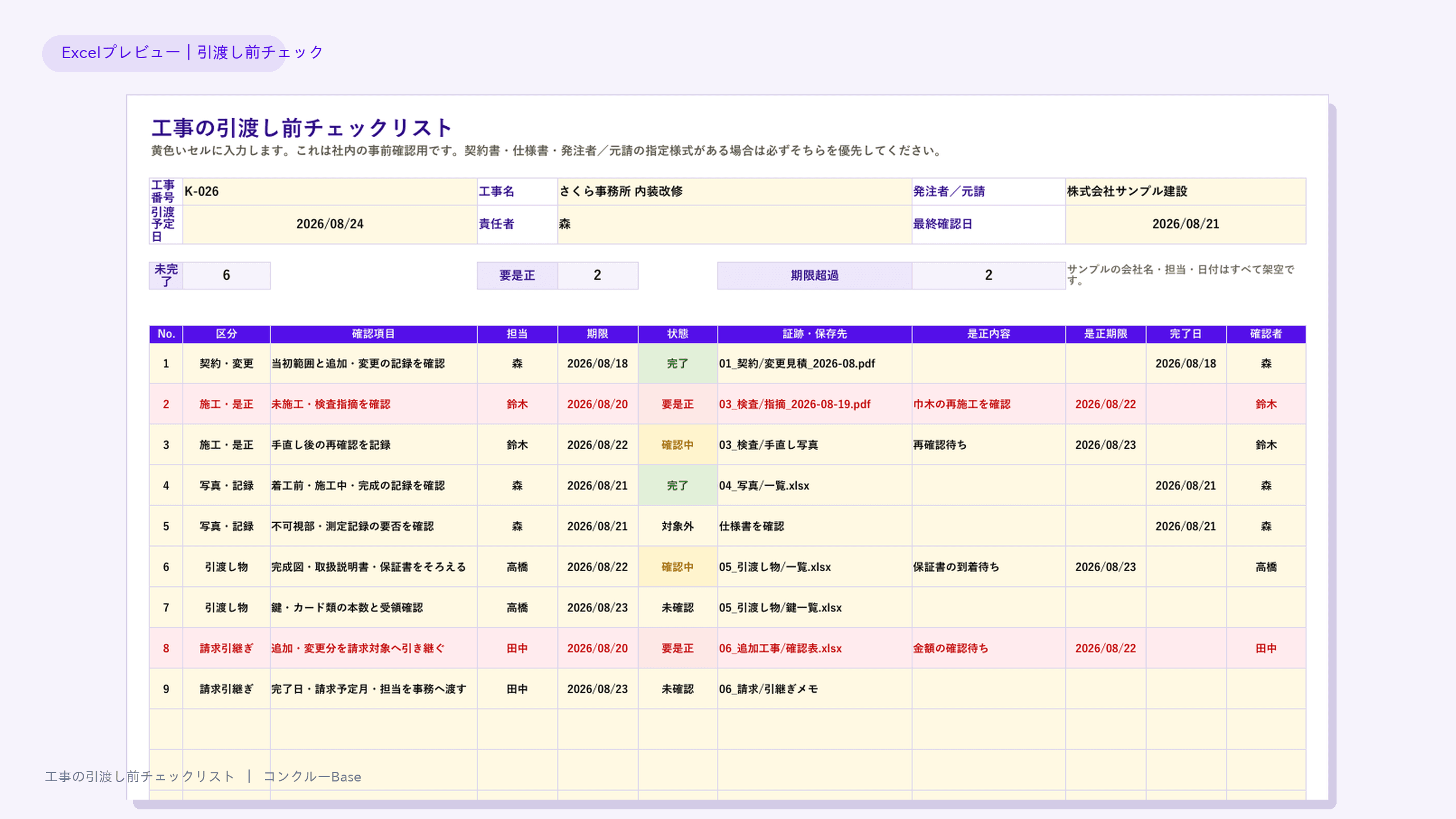Select 当初範囲と追加・変更の記録を確認 cell
Image resolution: width=1456 pixels, height=819 pixels.
[x=373, y=363]
